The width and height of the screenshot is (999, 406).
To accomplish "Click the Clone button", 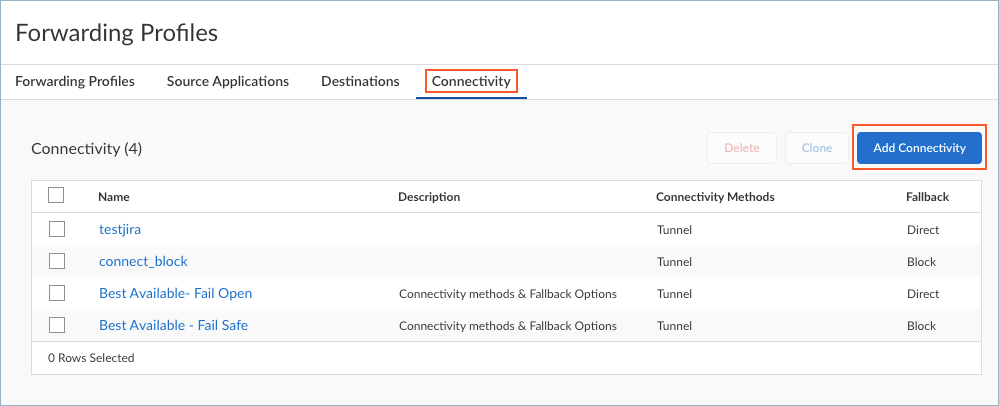I will click(x=816, y=148).
